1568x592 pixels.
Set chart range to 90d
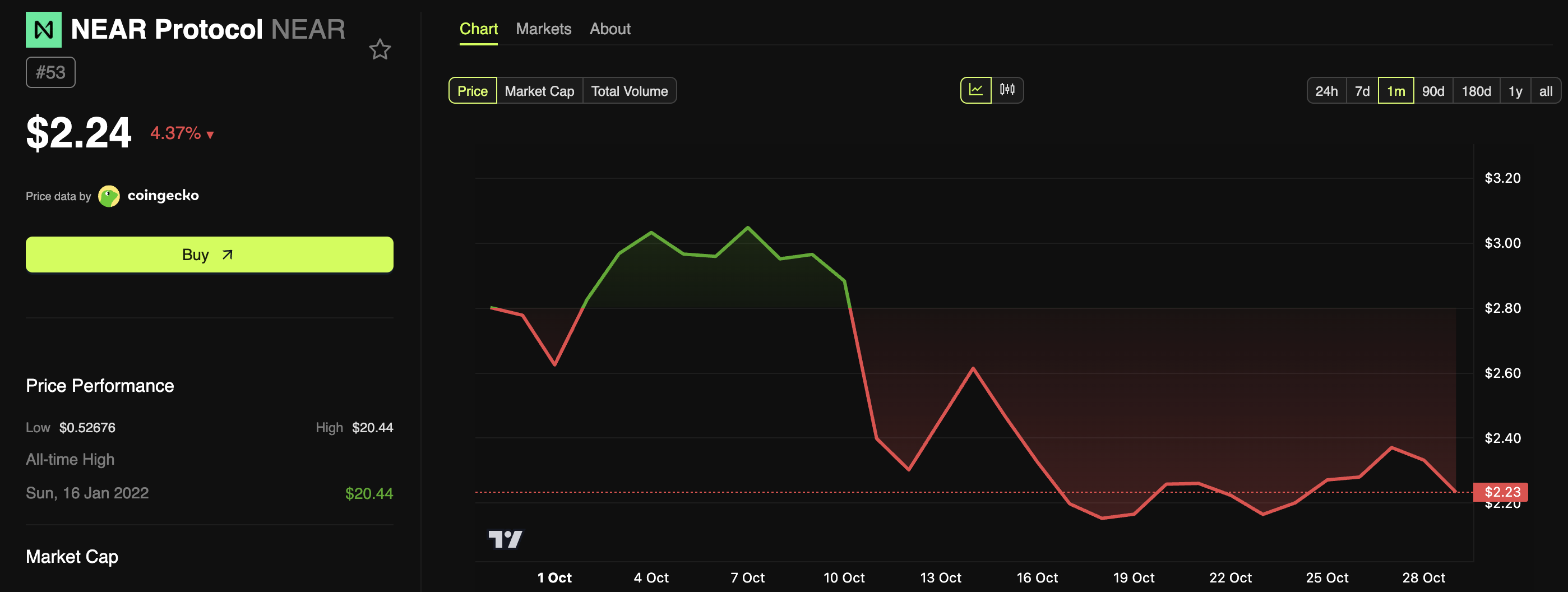coord(1433,91)
